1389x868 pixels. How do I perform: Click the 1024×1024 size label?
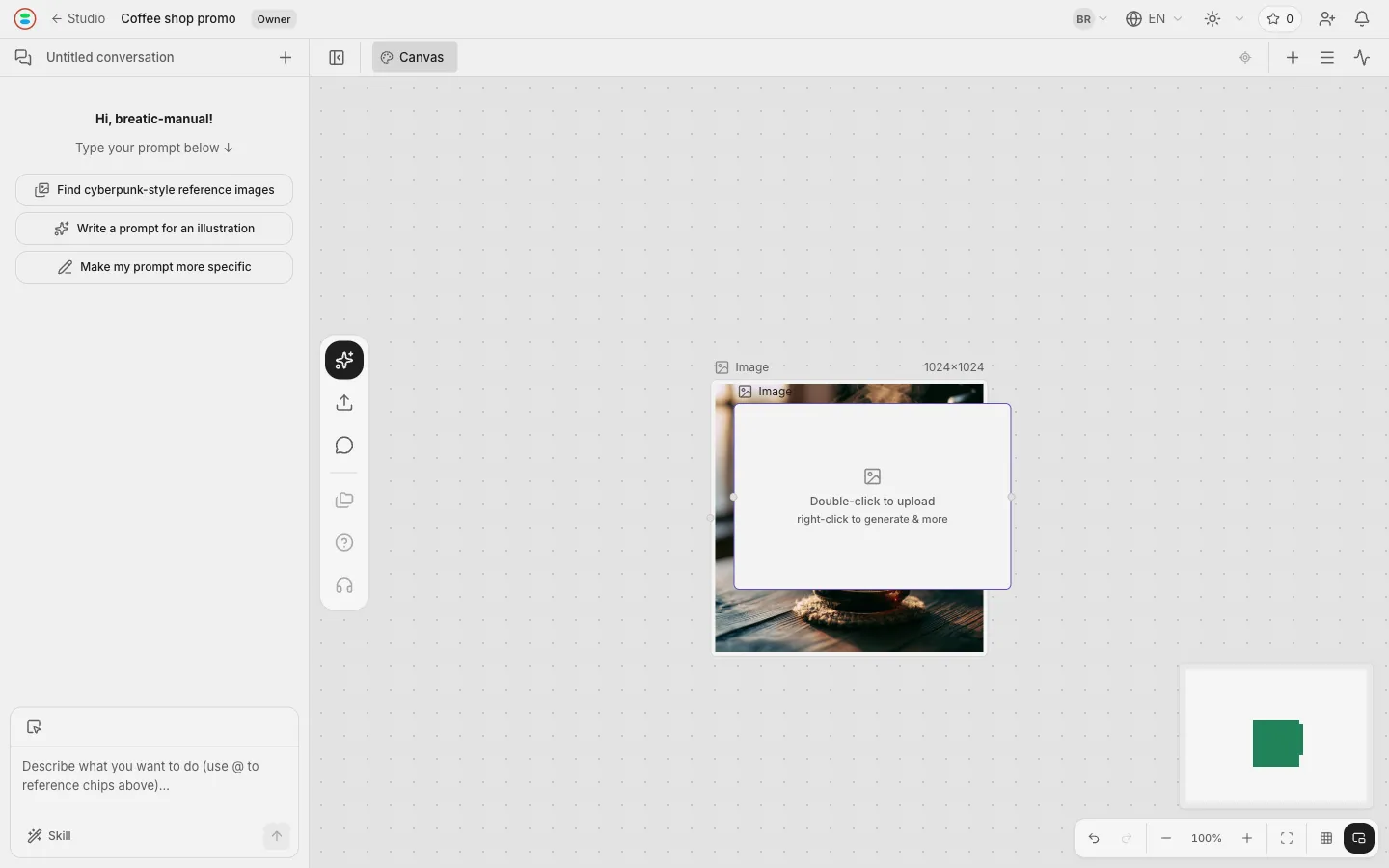pos(953,367)
